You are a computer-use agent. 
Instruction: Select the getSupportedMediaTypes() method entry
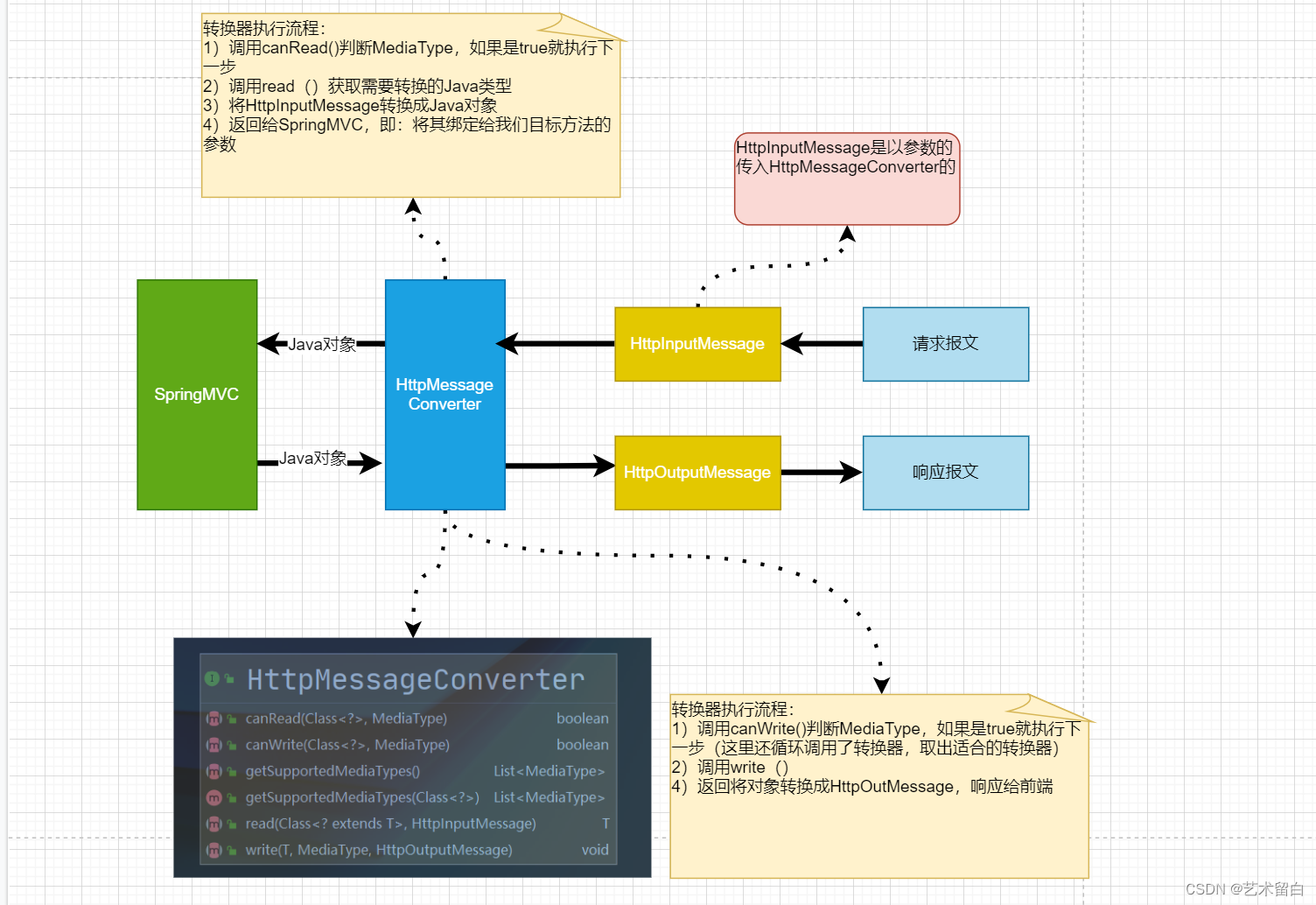click(332, 771)
